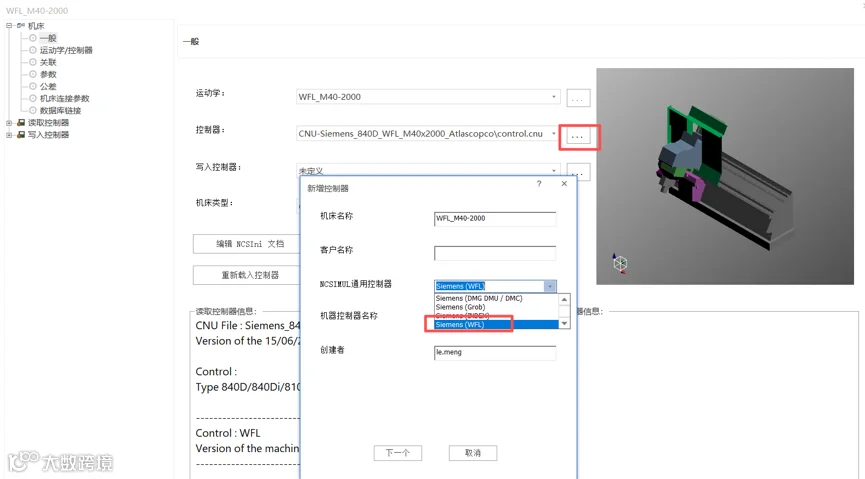The width and height of the screenshot is (865, 479).
Task: Click 3D axis cube icon in preview
Action: [x=619, y=263]
